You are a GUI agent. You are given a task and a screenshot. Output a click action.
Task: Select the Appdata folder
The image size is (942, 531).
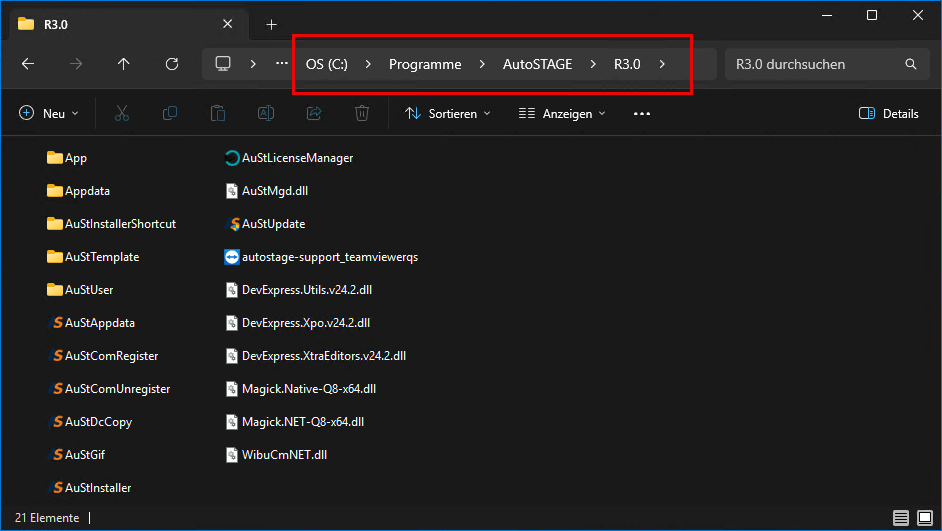click(x=78, y=191)
